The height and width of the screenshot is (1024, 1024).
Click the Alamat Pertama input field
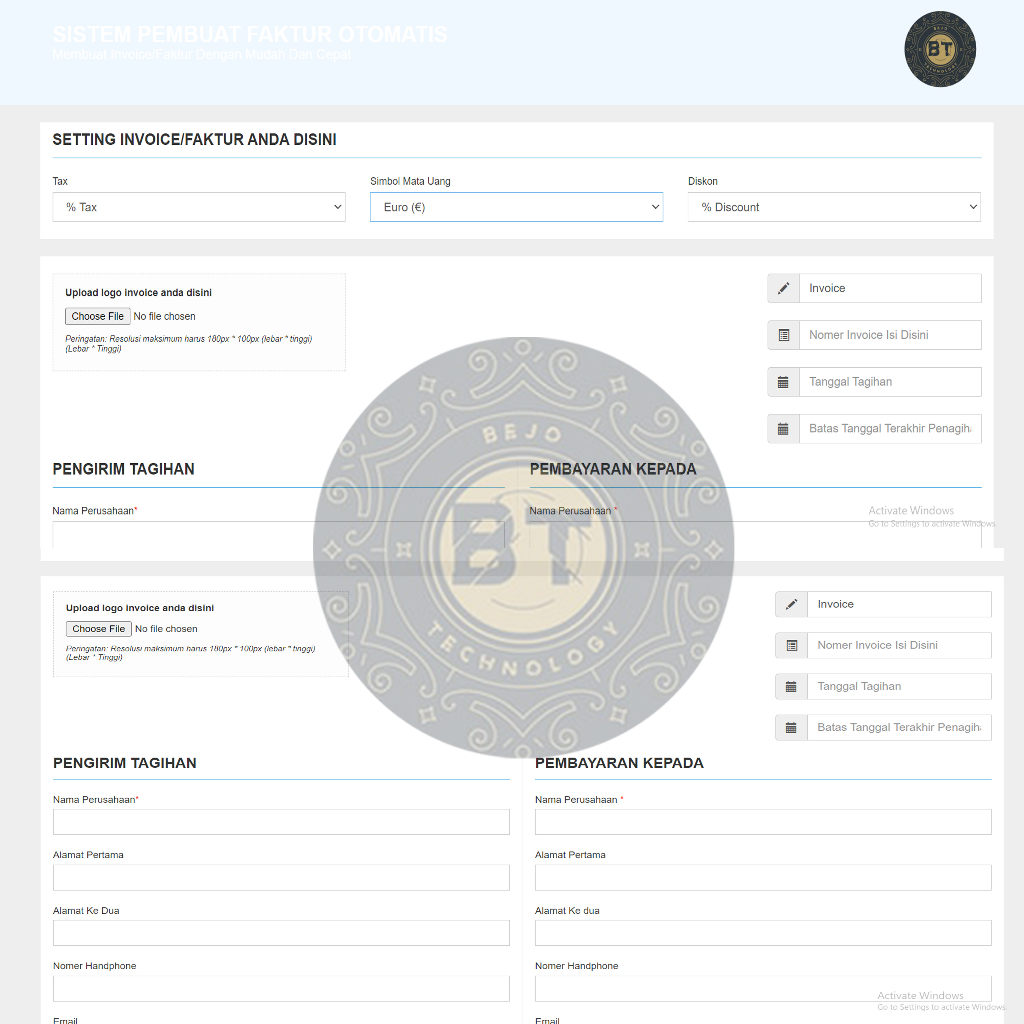[x=281, y=877]
